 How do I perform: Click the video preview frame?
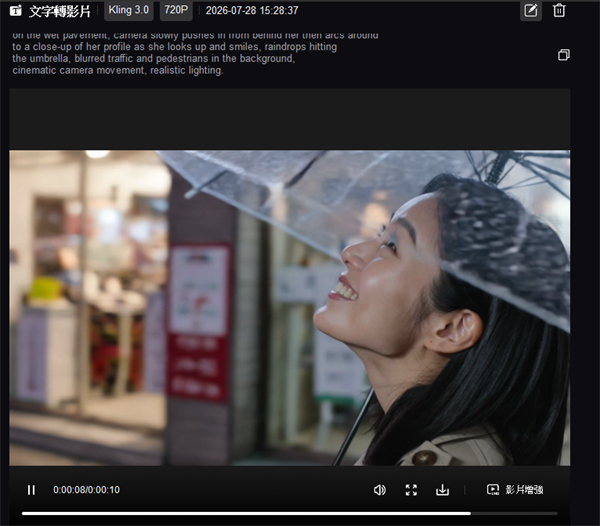click(x=290, y=308)
